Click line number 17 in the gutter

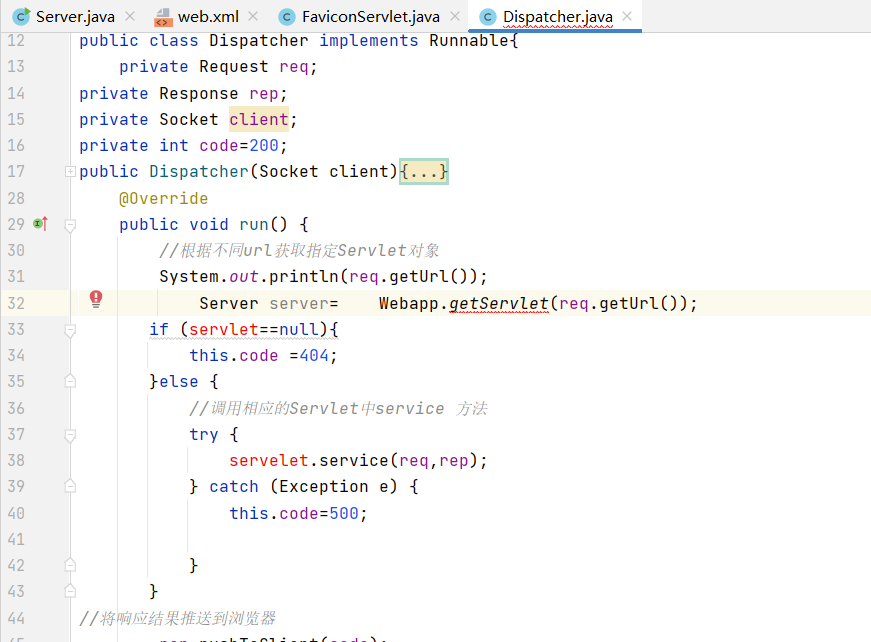click(x=16, y=171)
